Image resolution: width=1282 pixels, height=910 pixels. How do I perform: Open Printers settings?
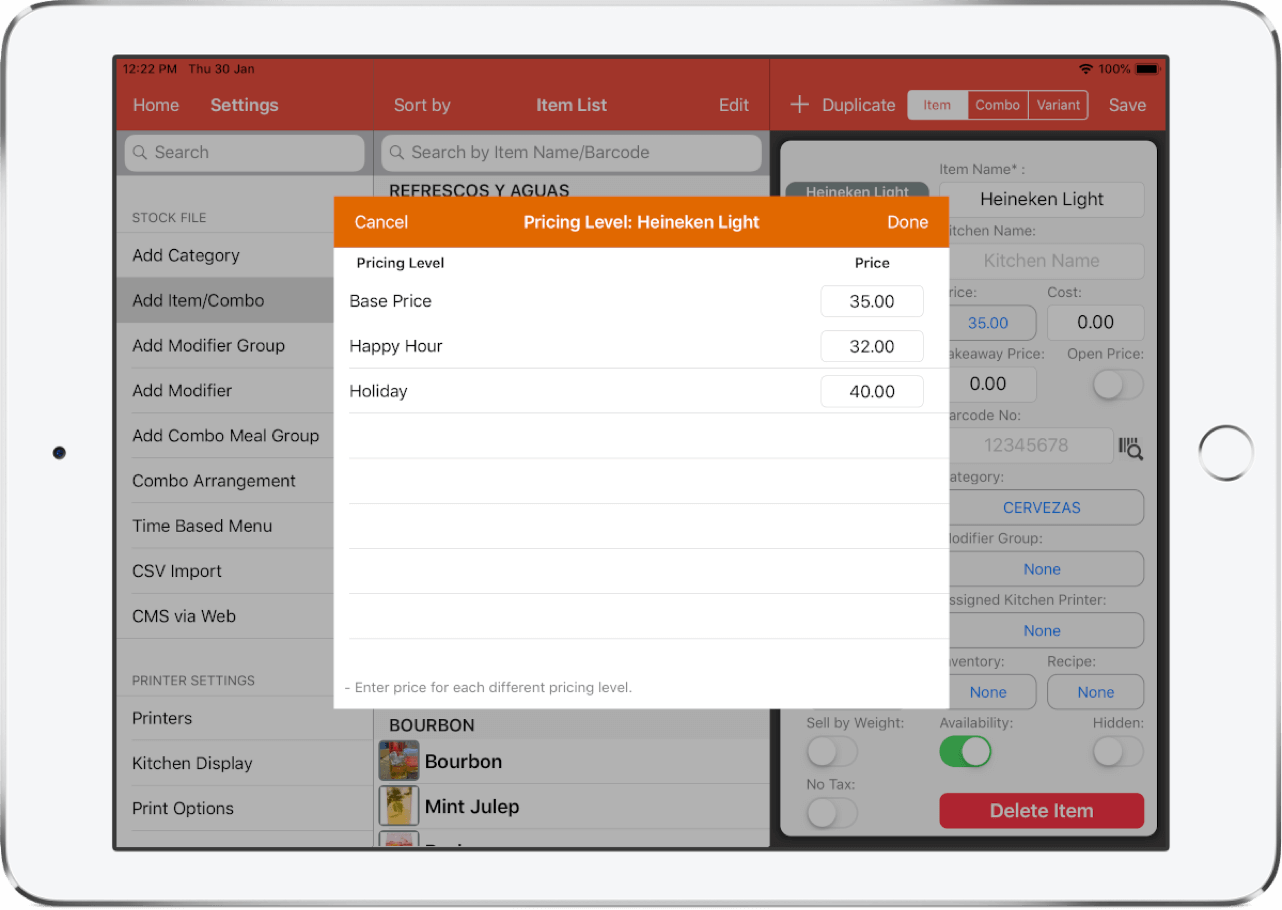(244, 718)
